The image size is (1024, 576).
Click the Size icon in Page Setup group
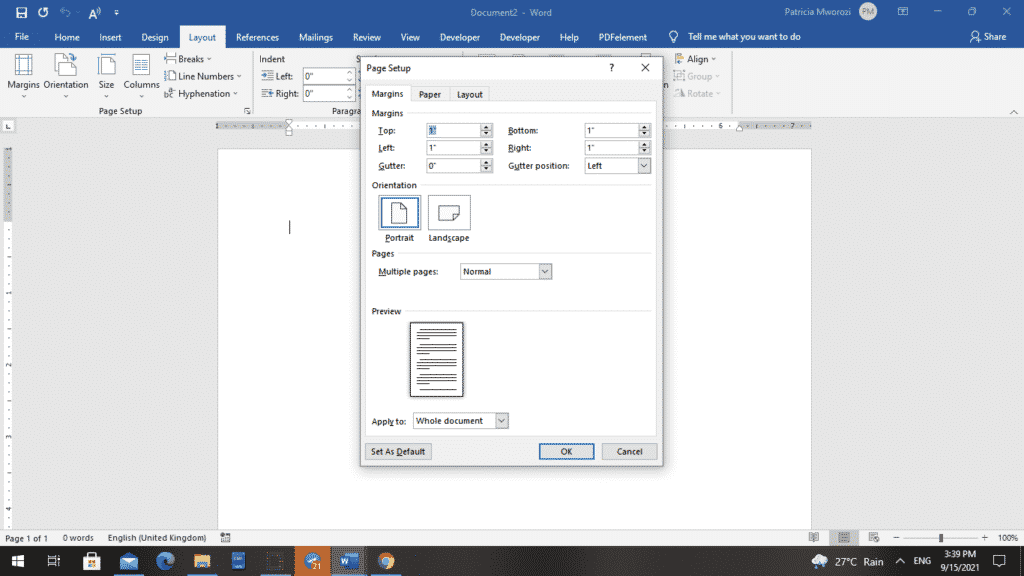tap(107, 75)
